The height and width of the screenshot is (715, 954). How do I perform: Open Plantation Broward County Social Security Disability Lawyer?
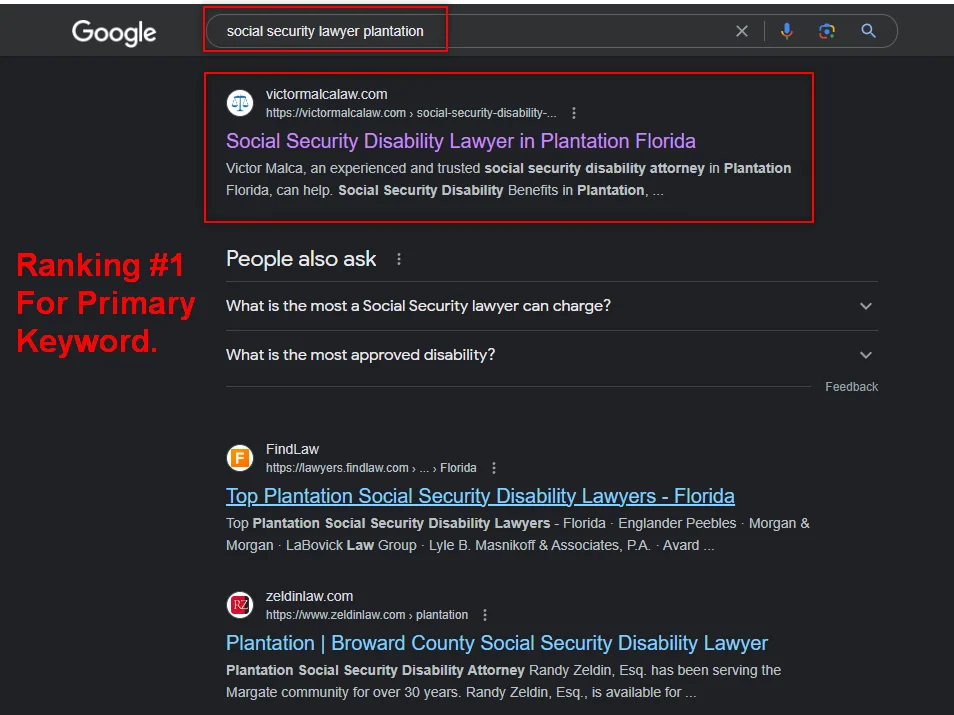coord(496,643)
